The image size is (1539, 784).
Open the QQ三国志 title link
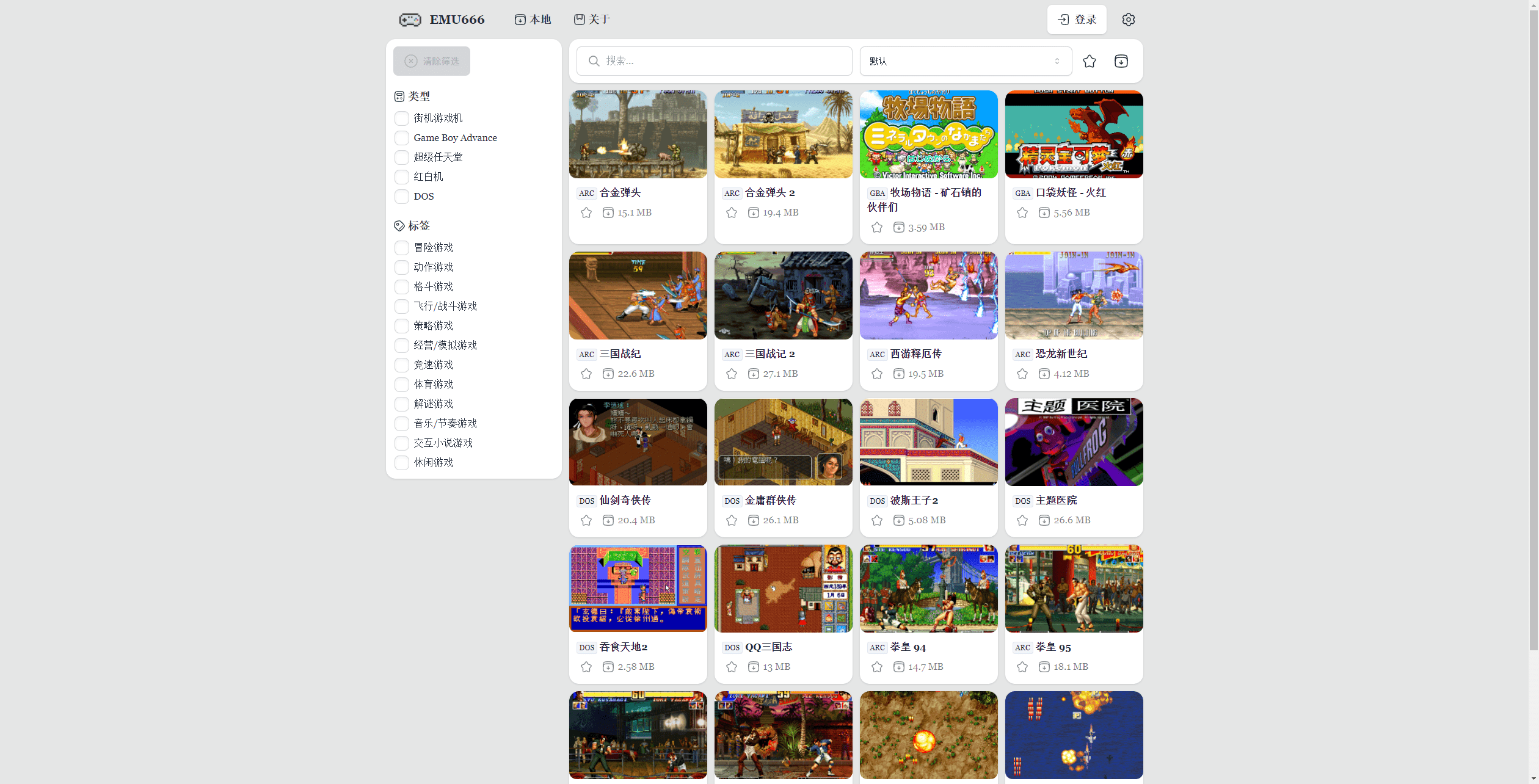coord(768,647)
